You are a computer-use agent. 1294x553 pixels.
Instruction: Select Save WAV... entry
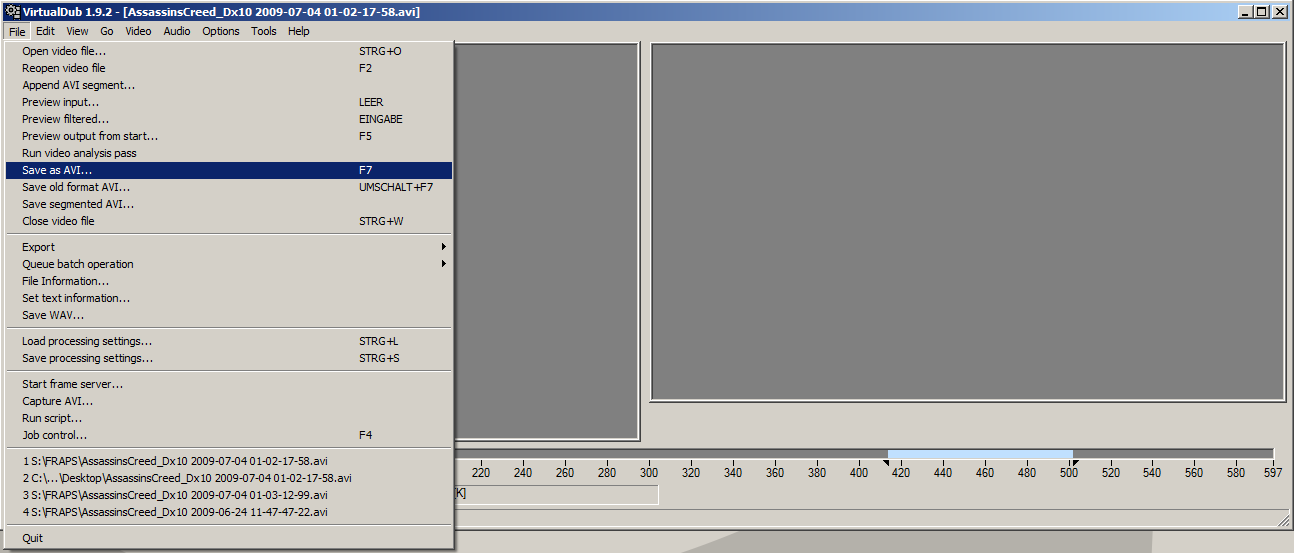(229, 315)
